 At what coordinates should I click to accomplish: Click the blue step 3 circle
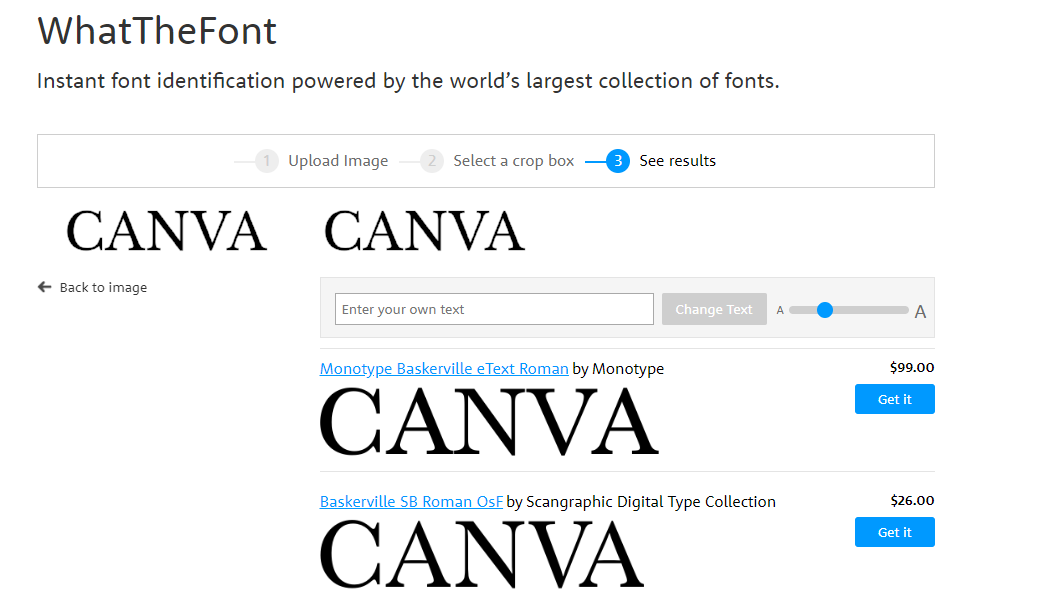coord(618,161)
